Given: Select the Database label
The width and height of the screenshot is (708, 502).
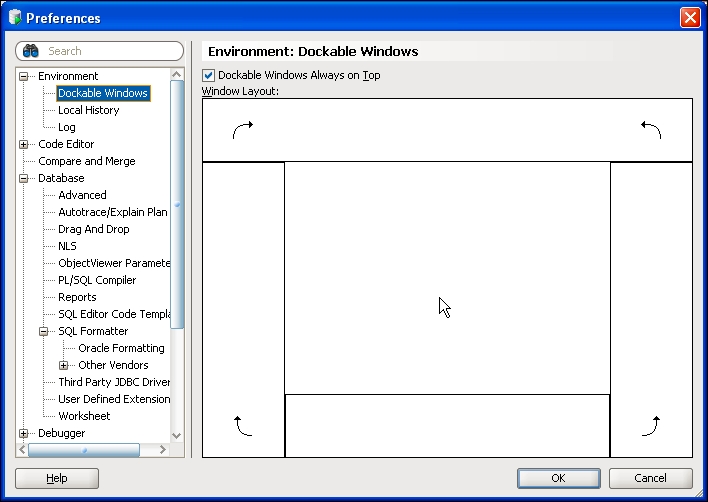Looking at the screenshot, I should pos(61,178).
